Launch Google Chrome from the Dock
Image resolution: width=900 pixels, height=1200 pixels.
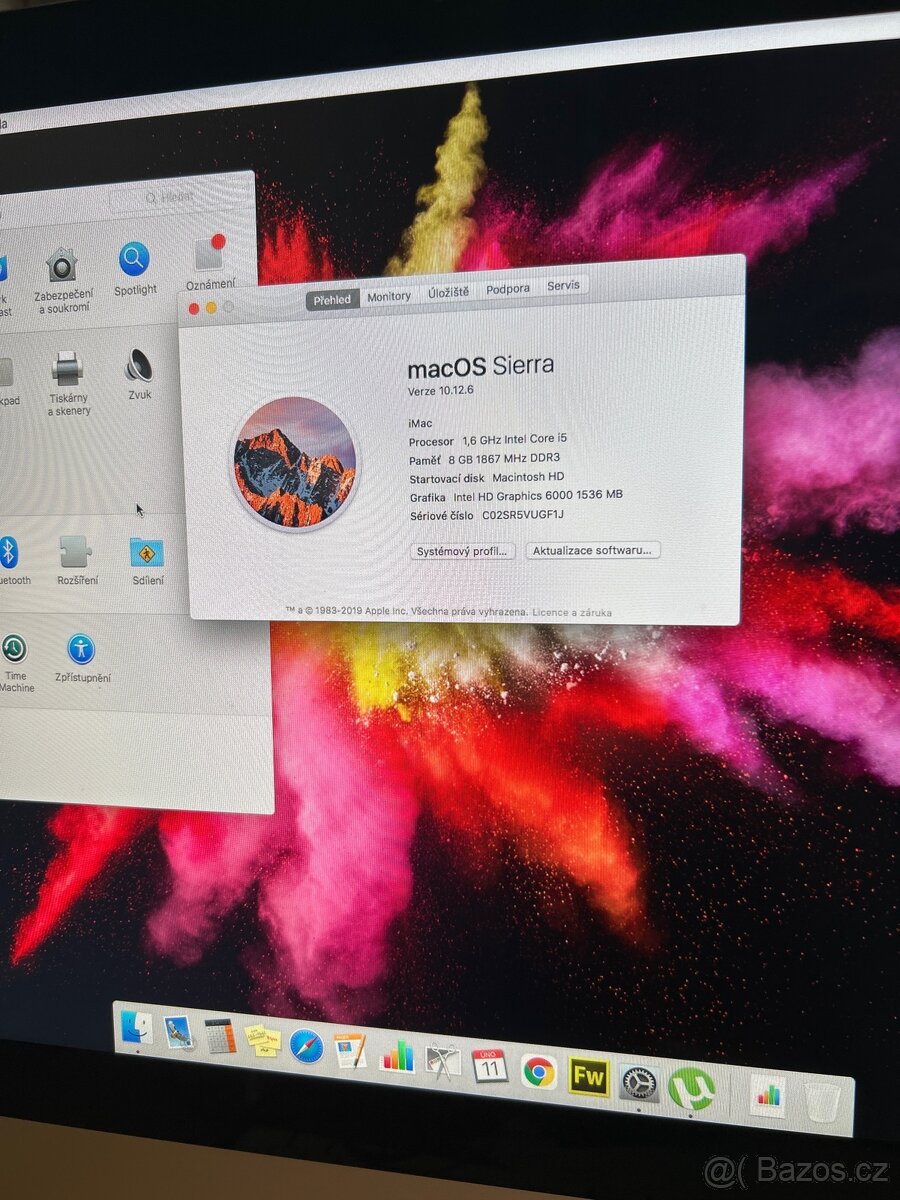click(x=537, y=1073)
